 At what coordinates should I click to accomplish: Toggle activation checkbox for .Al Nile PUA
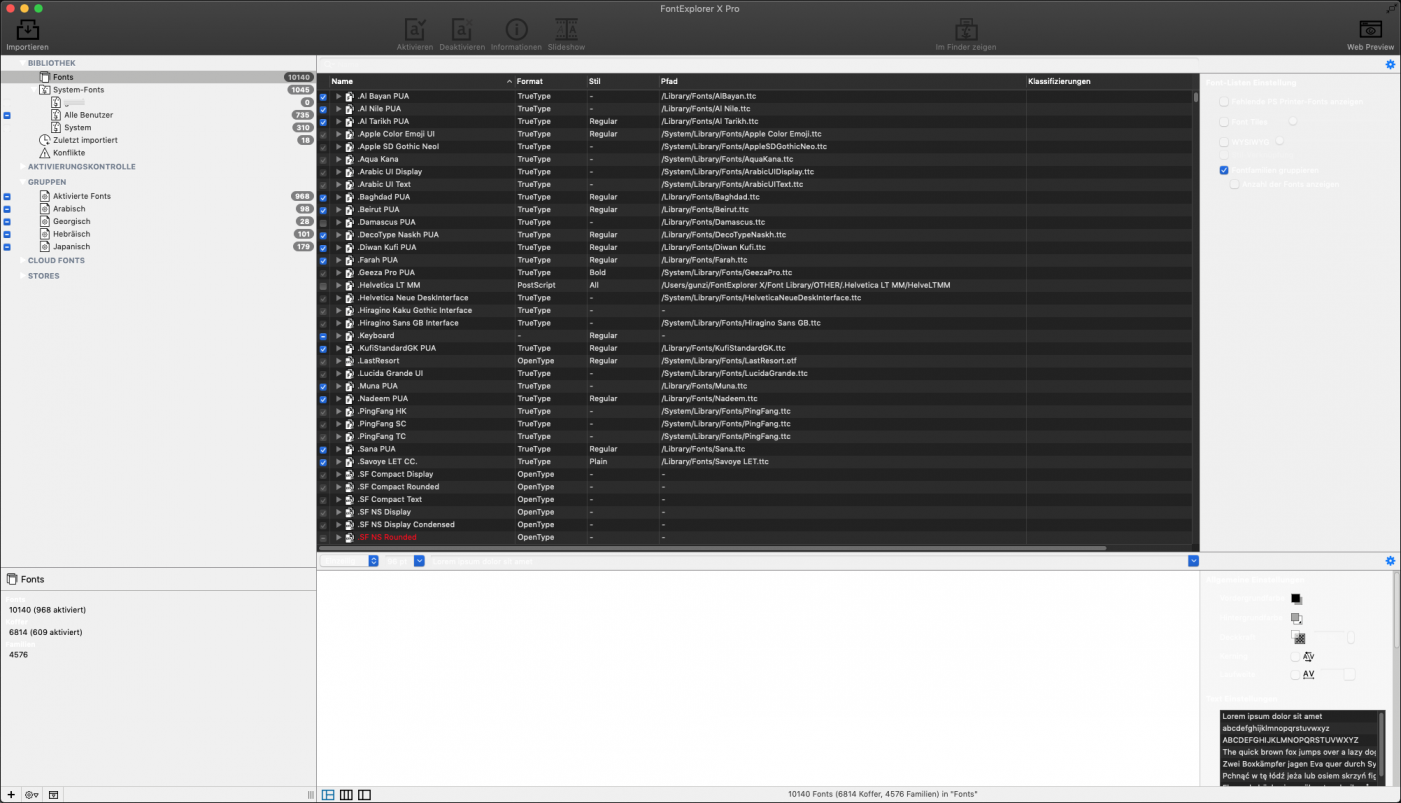[x=323, y=109]
